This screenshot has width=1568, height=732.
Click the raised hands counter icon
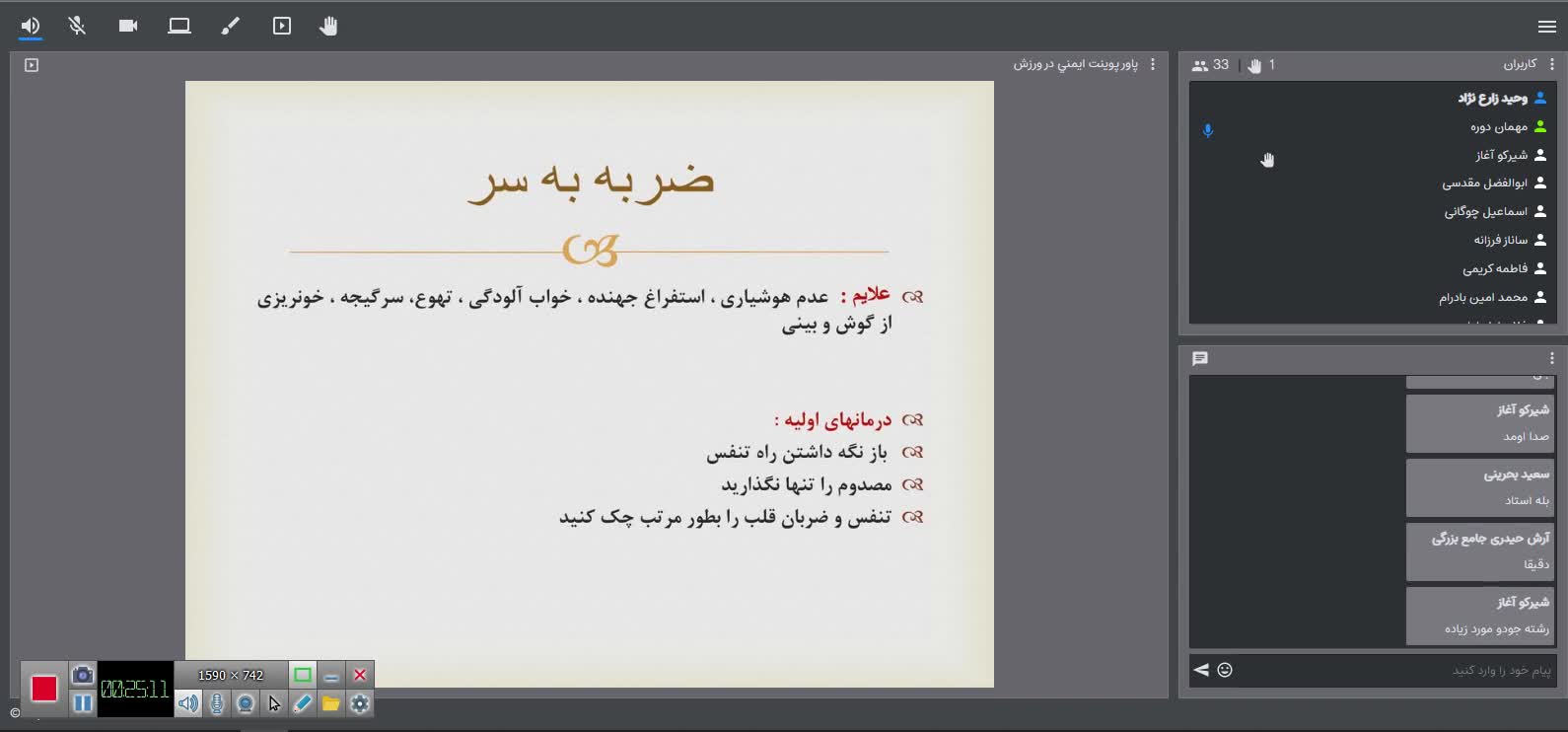pyautogui.click(x=1254, y=65)
